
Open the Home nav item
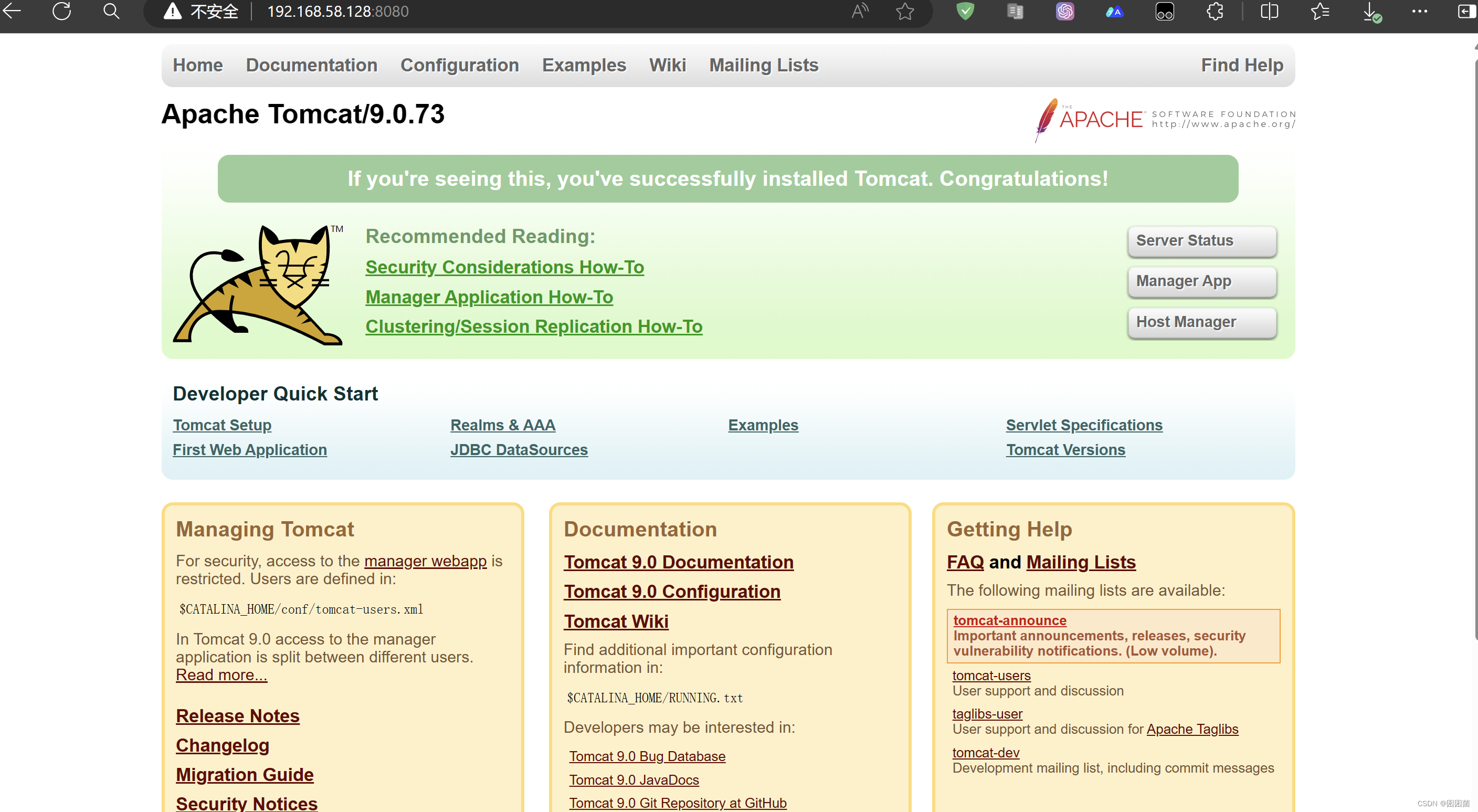[x=198, y=65]
